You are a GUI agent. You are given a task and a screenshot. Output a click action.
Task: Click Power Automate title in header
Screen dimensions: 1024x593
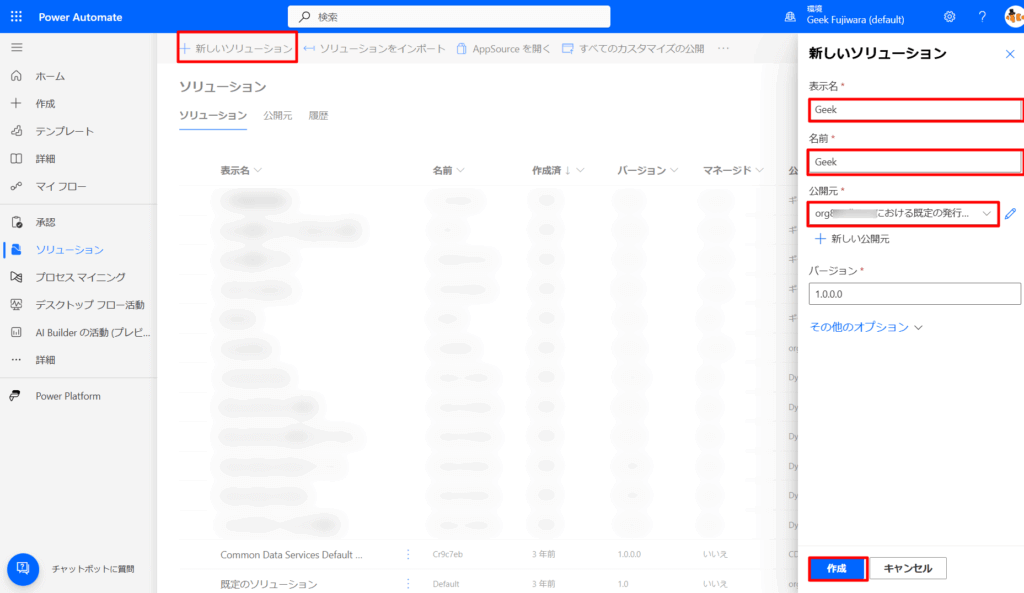80,17
